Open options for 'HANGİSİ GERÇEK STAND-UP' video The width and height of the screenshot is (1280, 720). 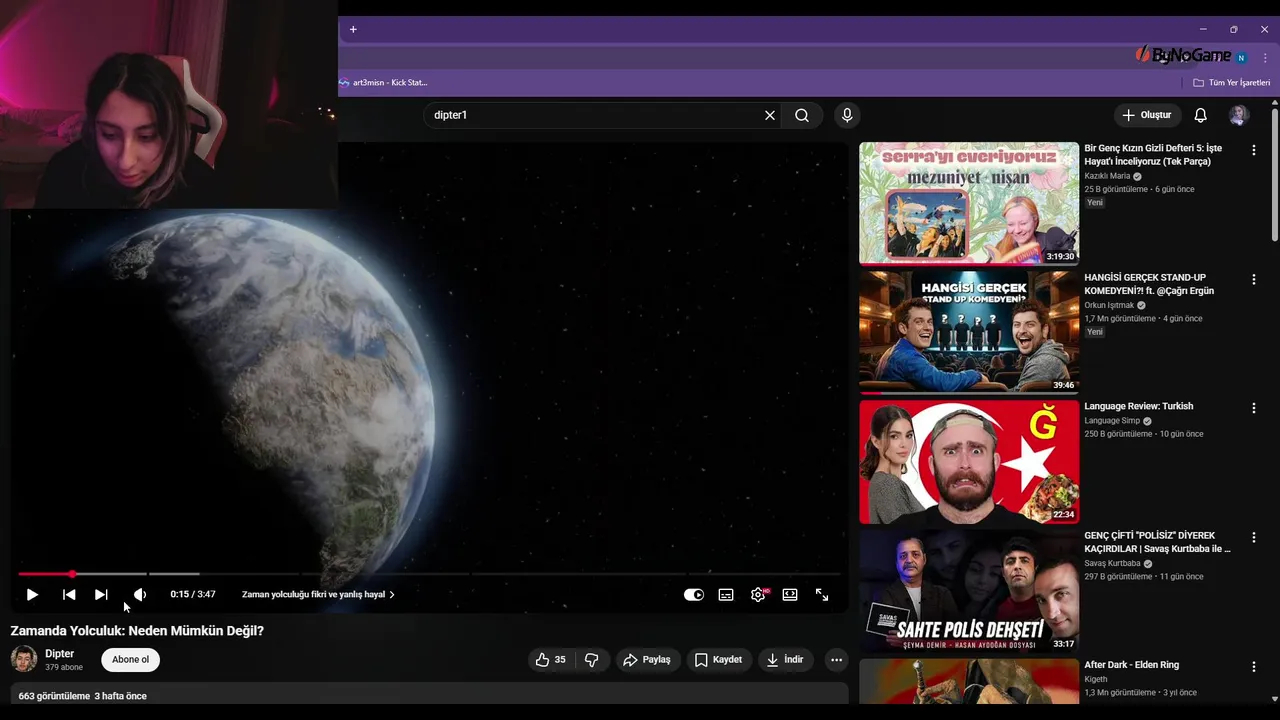(1254, 279)
